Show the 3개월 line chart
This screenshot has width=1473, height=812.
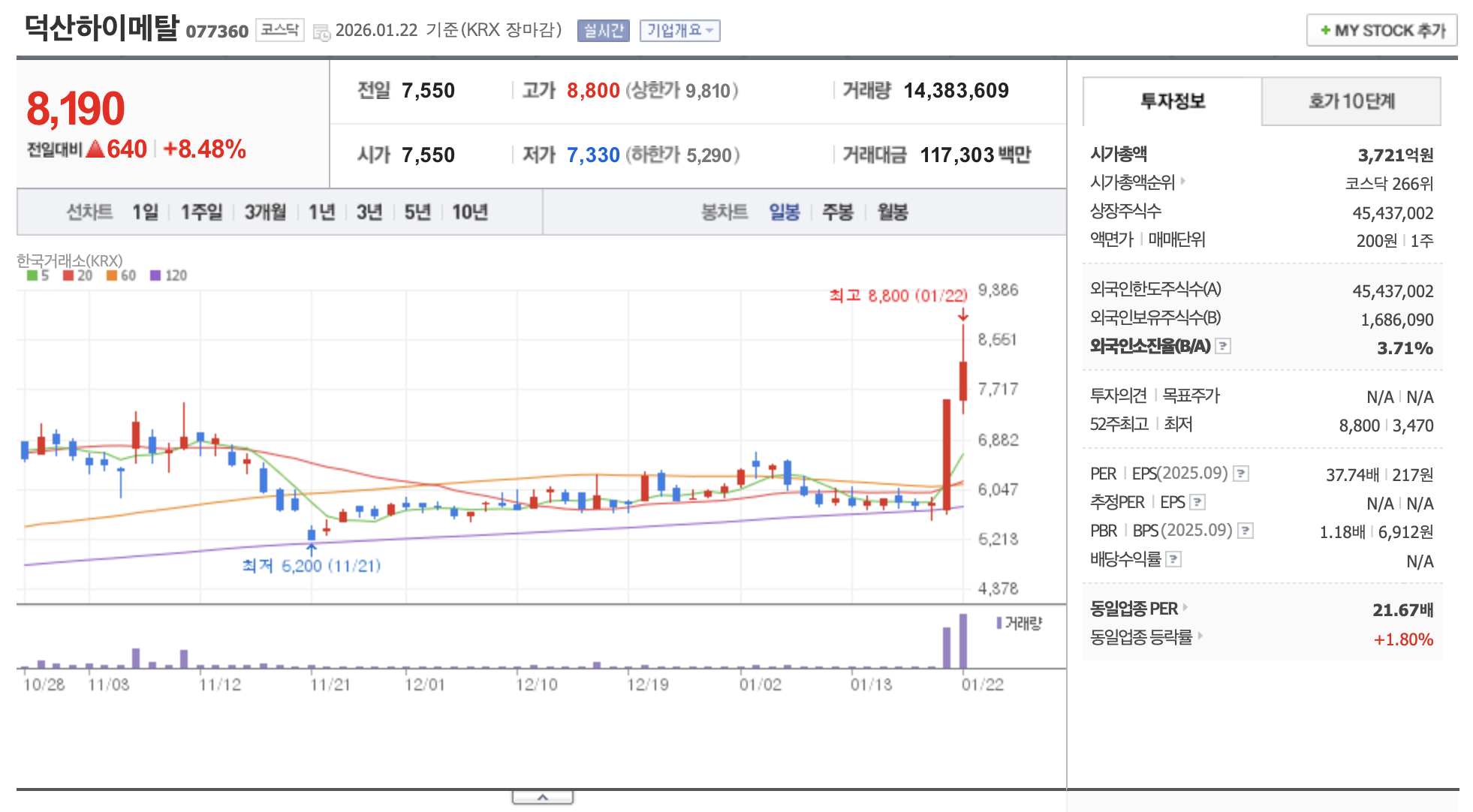click(x=265, y=212)
